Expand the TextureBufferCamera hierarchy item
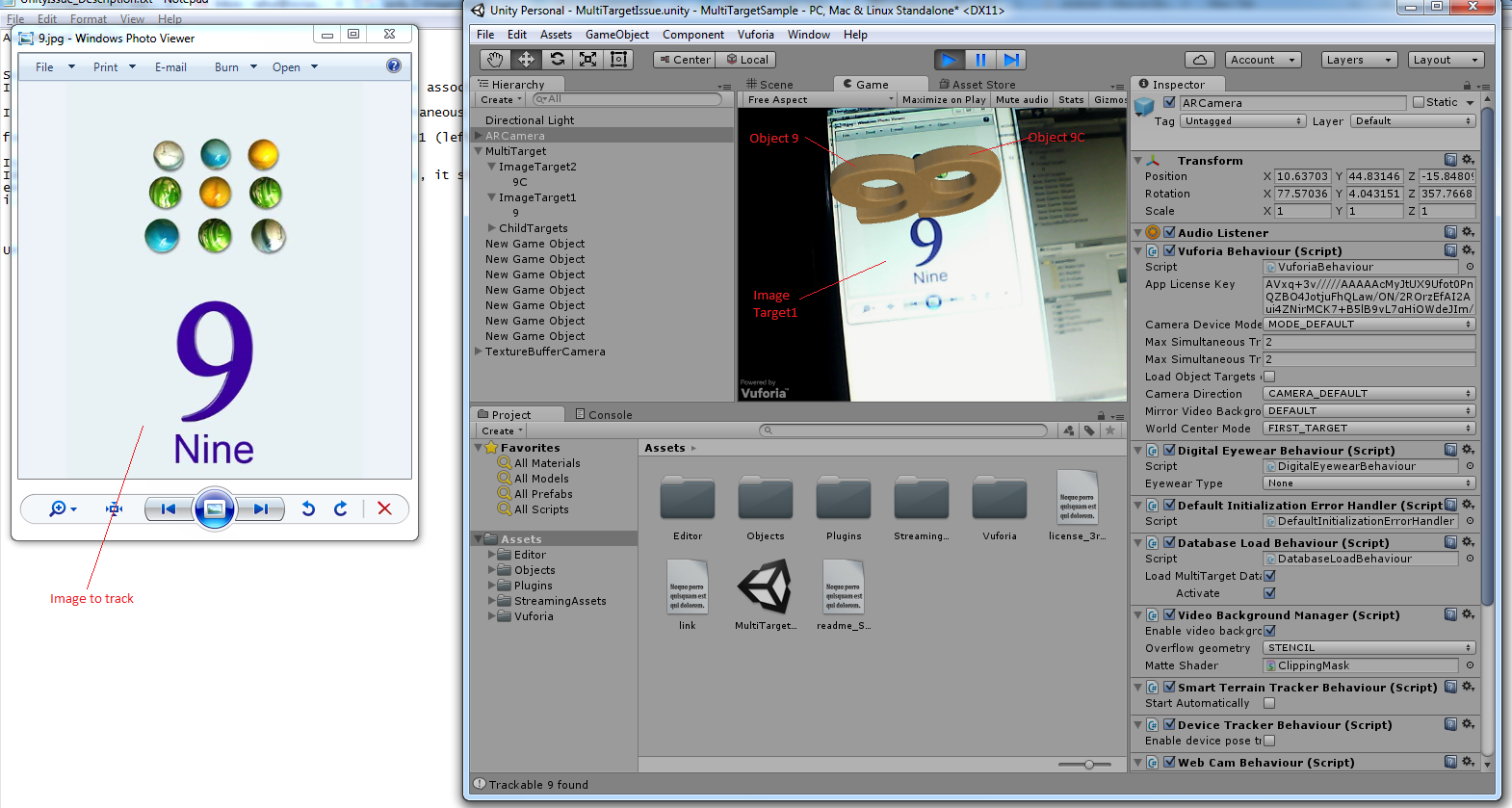Screen dimensions: 1512x808 (x=479, y=352)
